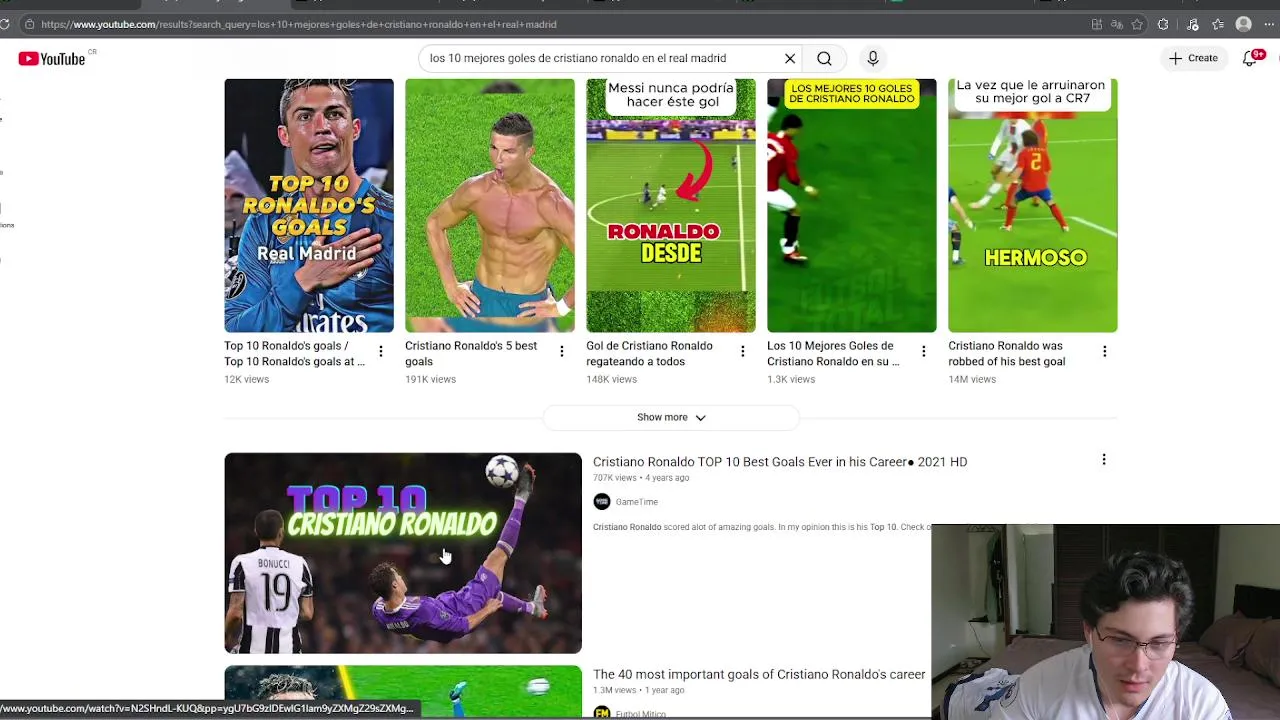
Task: Open options for Los 10 Mejores Goles short
Action: [x=924, y=351]
